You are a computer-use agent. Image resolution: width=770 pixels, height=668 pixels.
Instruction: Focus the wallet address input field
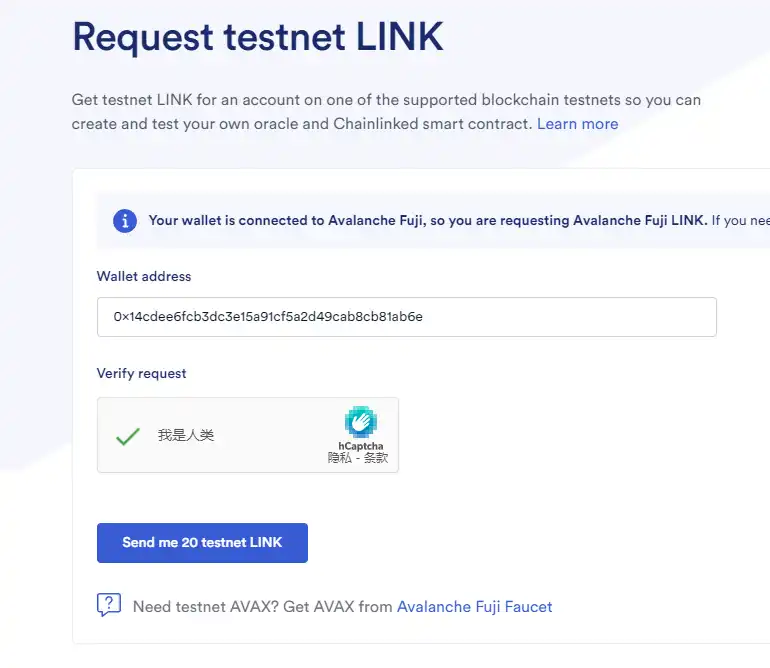[406, 317]
